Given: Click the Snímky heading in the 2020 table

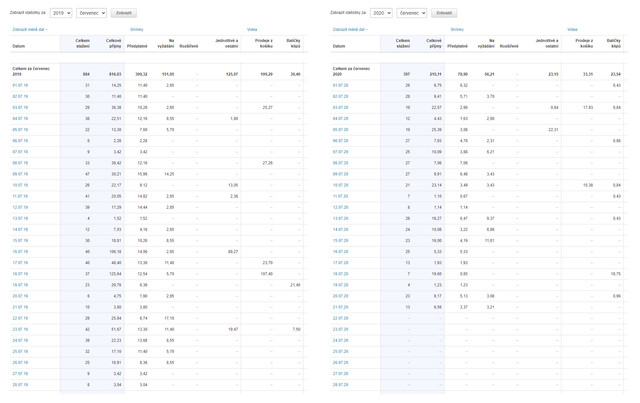Looking at the screenshot, I should [457, 29].
